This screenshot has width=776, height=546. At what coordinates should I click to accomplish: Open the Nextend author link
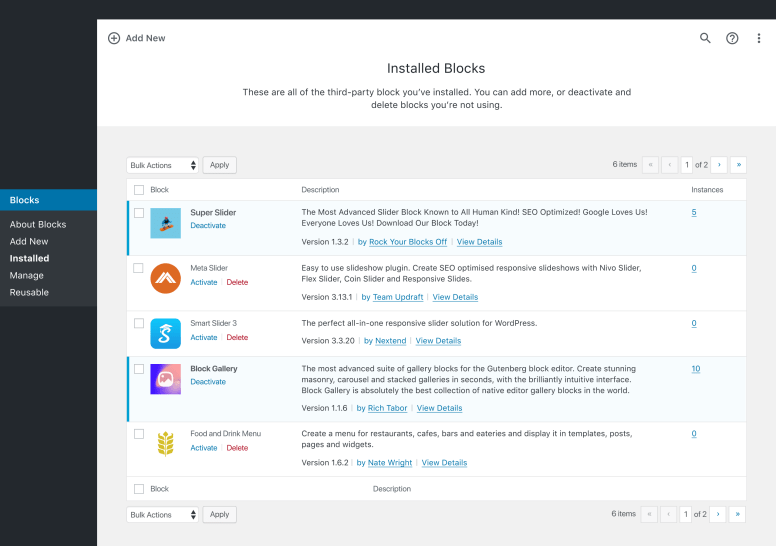click(390, 341)
